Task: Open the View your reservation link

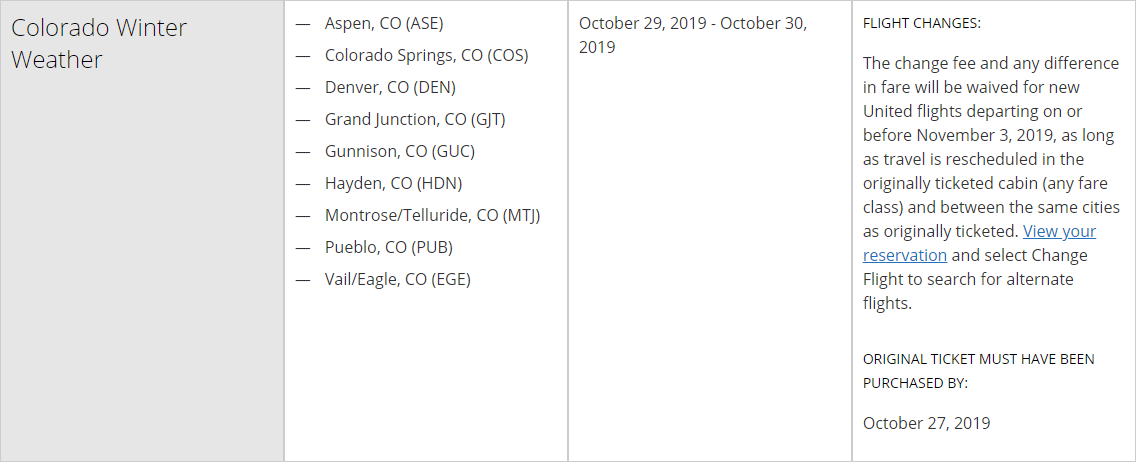Action: point(979,243)
